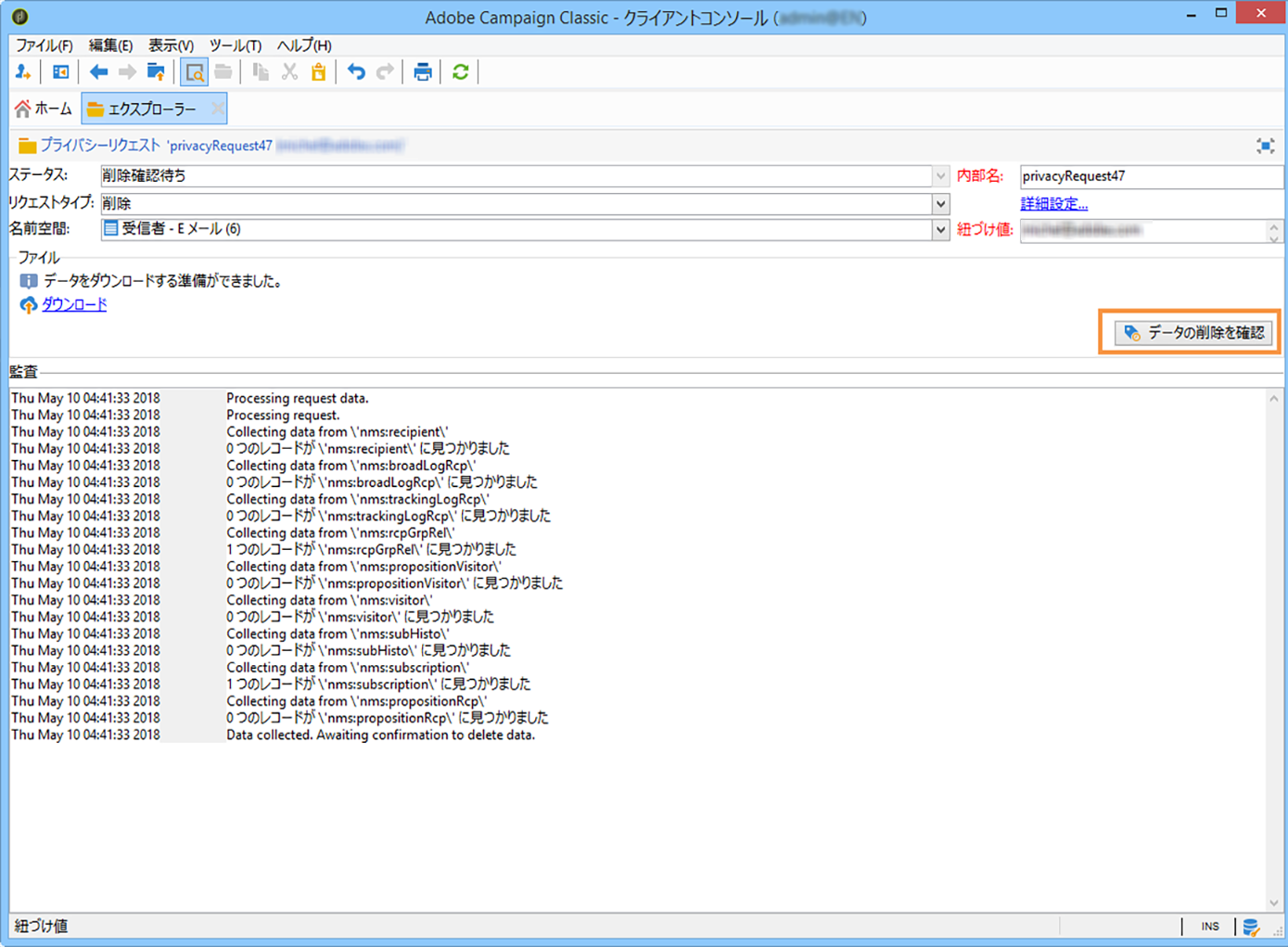Click the Paste clipboard icon
The image size is (1288, 947).
point(318,72)
